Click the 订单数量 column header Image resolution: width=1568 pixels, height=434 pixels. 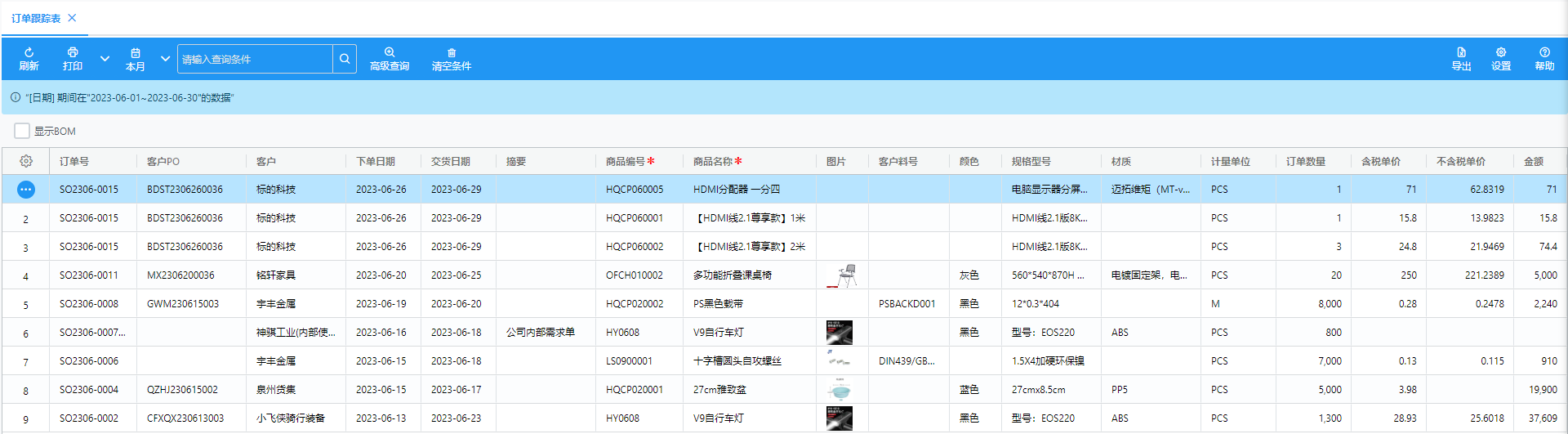pyautogui.click(x=1306, y=162)
